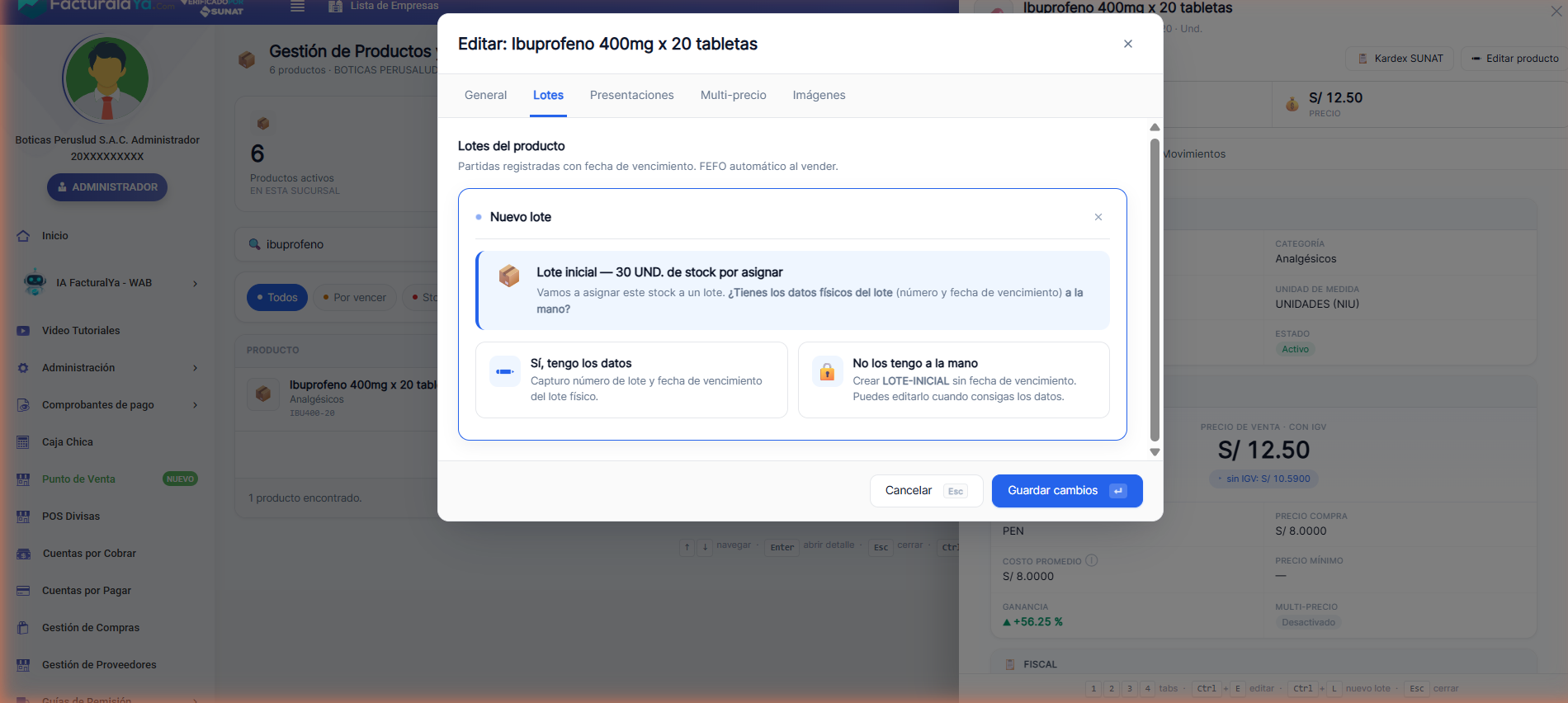Open Caja Chica icon in sidebar
Viewport: 1568px width, 703px height.
(23, 442)
